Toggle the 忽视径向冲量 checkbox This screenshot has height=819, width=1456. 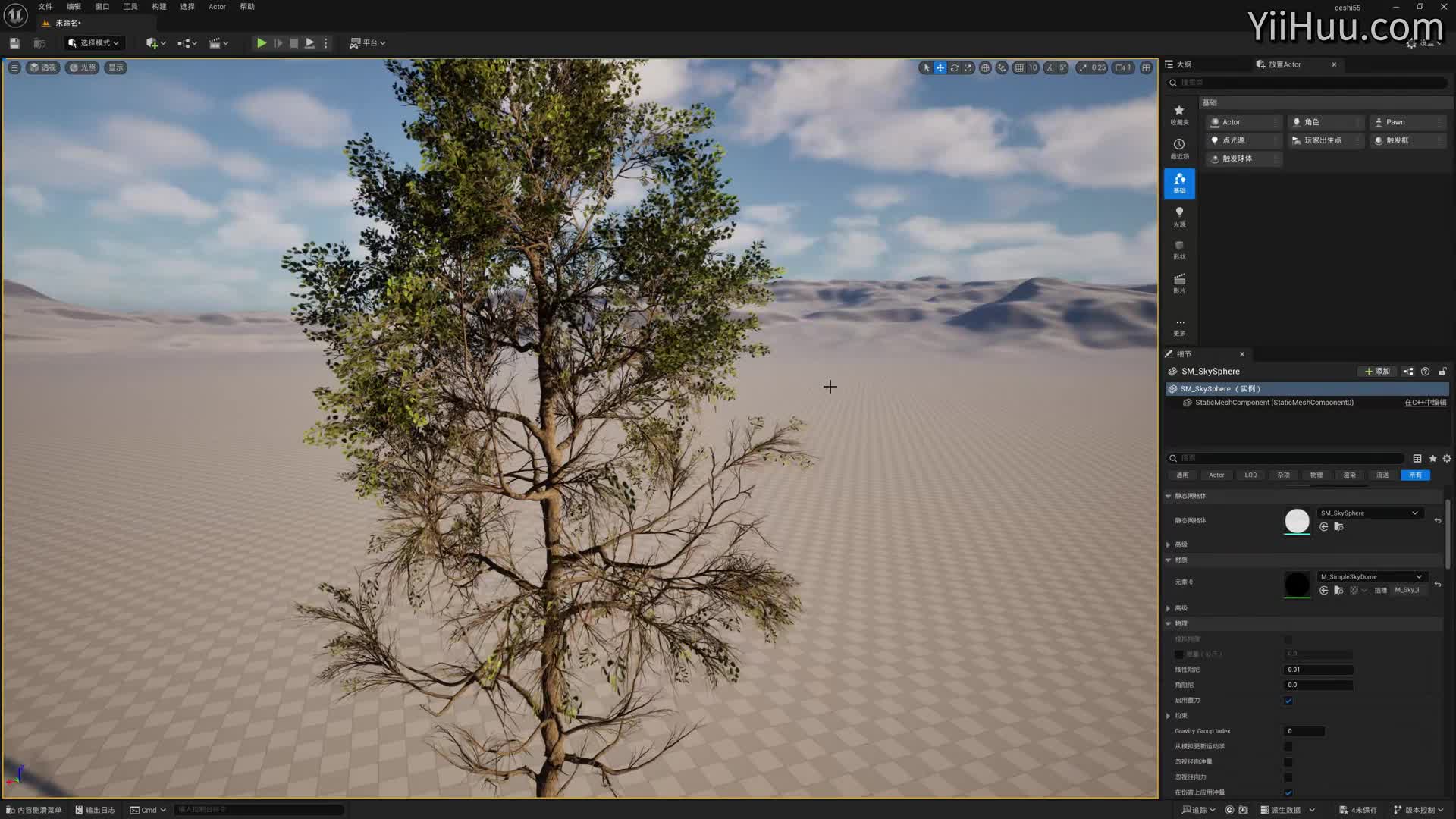tap(1288, 762)
